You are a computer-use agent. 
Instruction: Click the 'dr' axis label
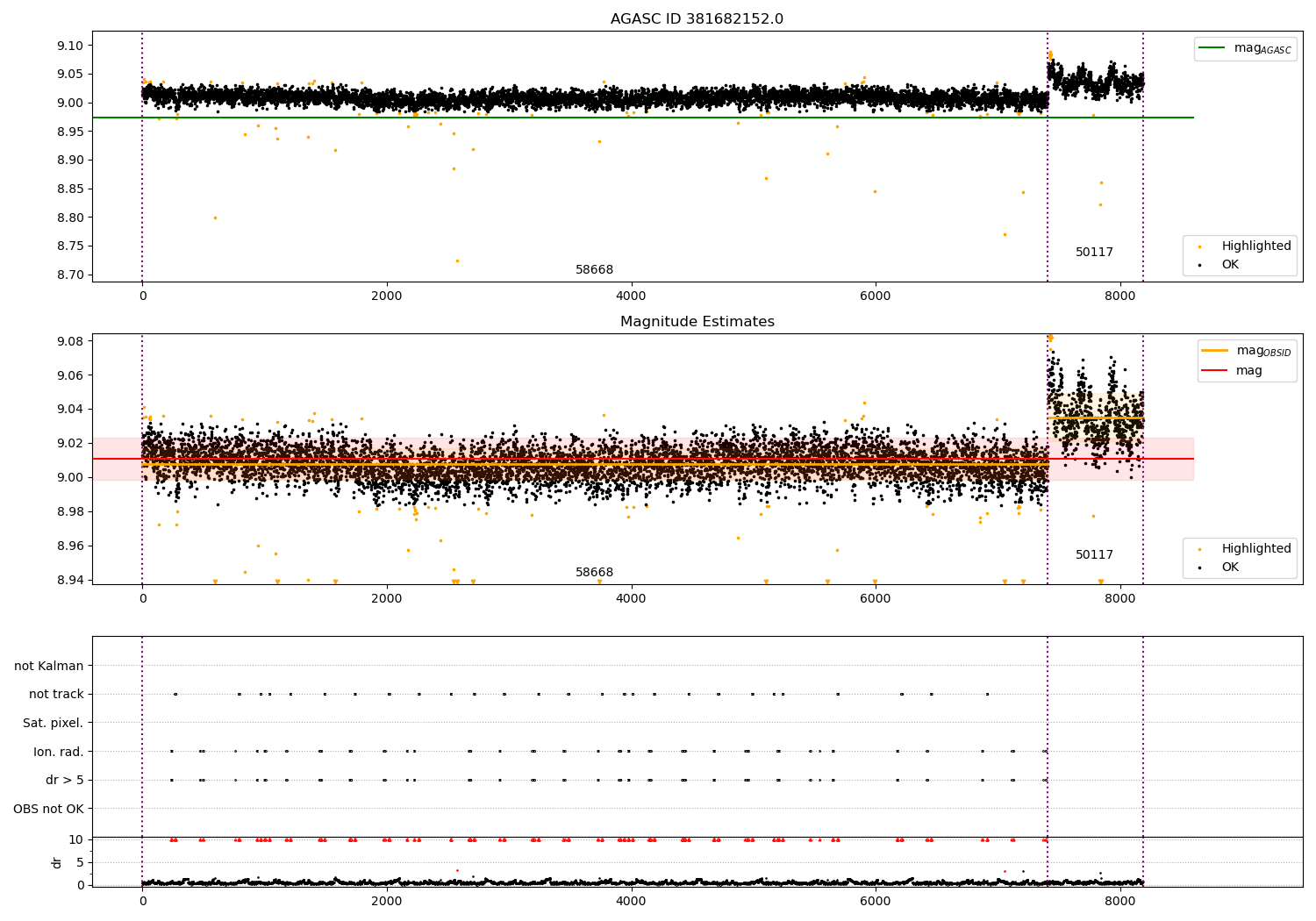[x=57, y=862]
